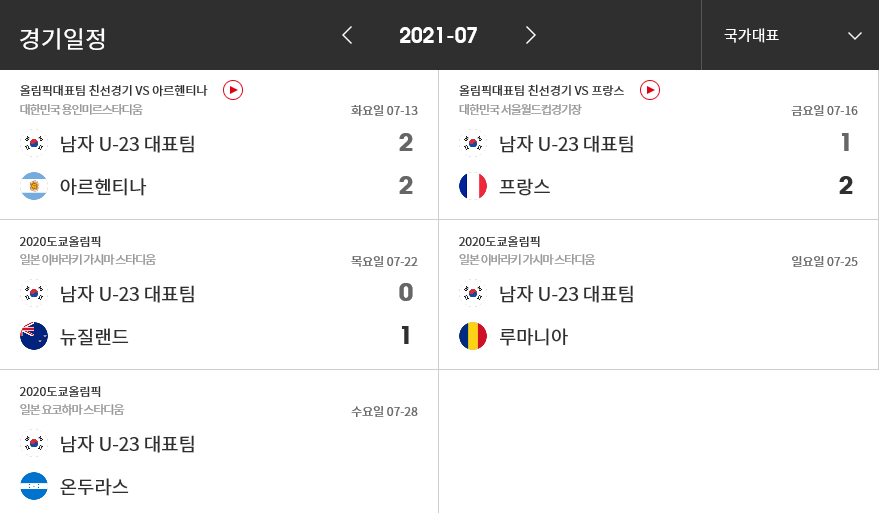Screen dimensions: 879x513
Task: Click the 2021-07 month label
Action: pyautogui.click(x=438, y=35)
